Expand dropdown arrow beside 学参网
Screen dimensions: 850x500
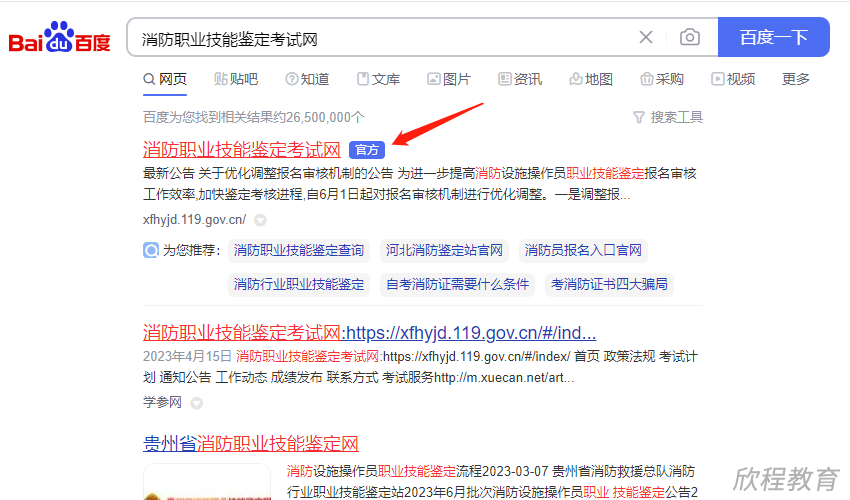(x=196, y=403)
